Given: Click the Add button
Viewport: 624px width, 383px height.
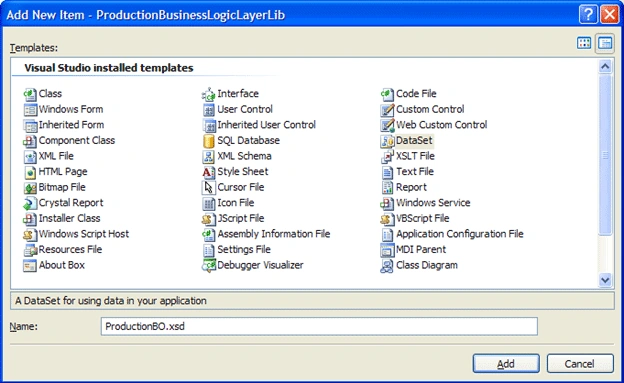Looking at the screenshot, I should pos(506,363).
